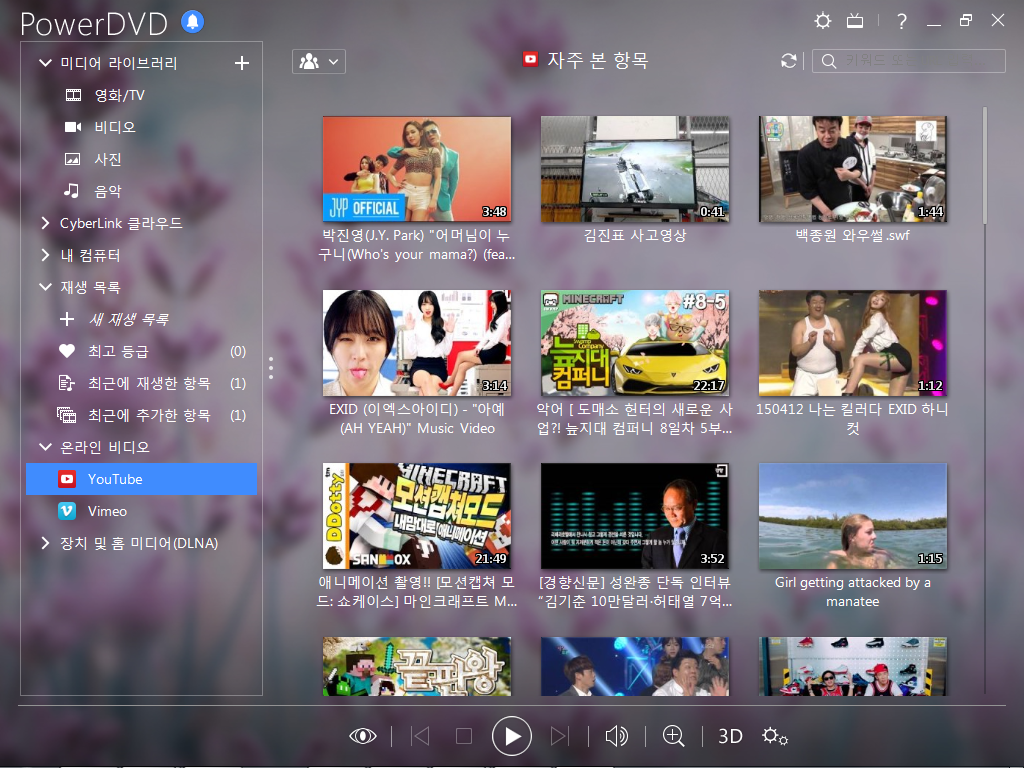Expand CyberLink 클라우드 section

tap(45, 223)
